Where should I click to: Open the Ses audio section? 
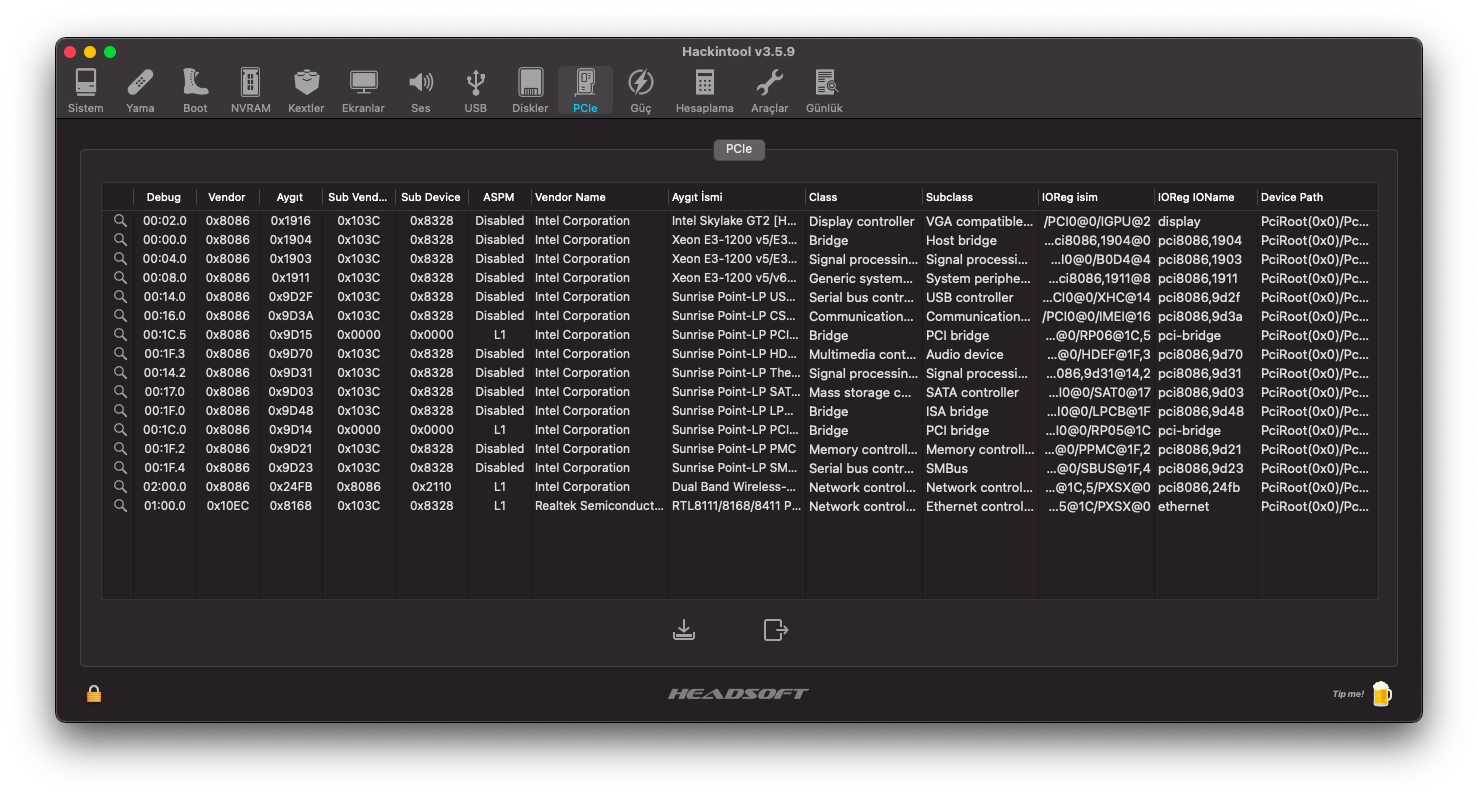click(x=421, y=90)
